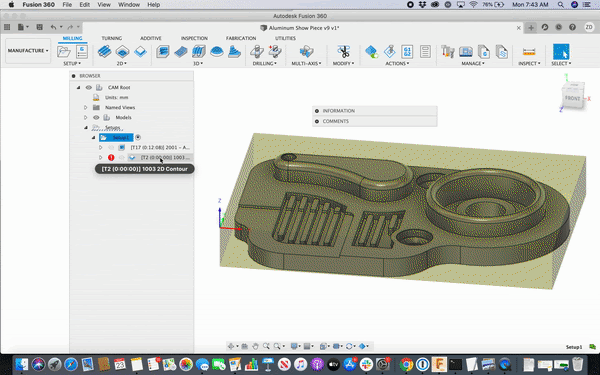Open the ZD user account button

pos(589,27)
